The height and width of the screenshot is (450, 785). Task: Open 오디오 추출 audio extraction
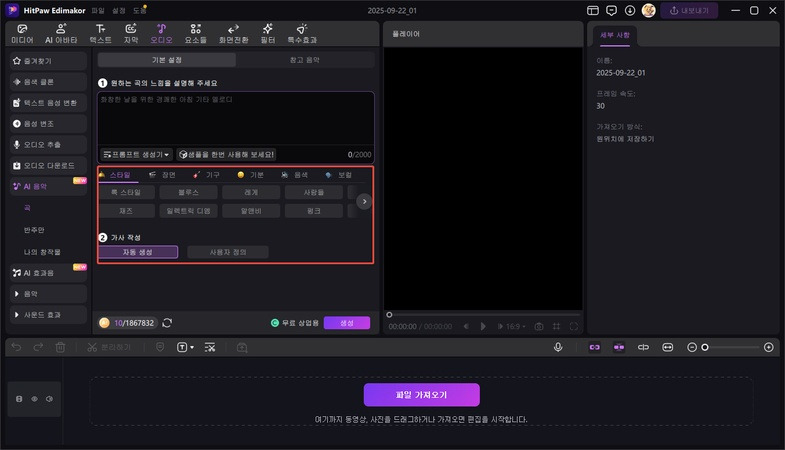click(x=48, y=145)
